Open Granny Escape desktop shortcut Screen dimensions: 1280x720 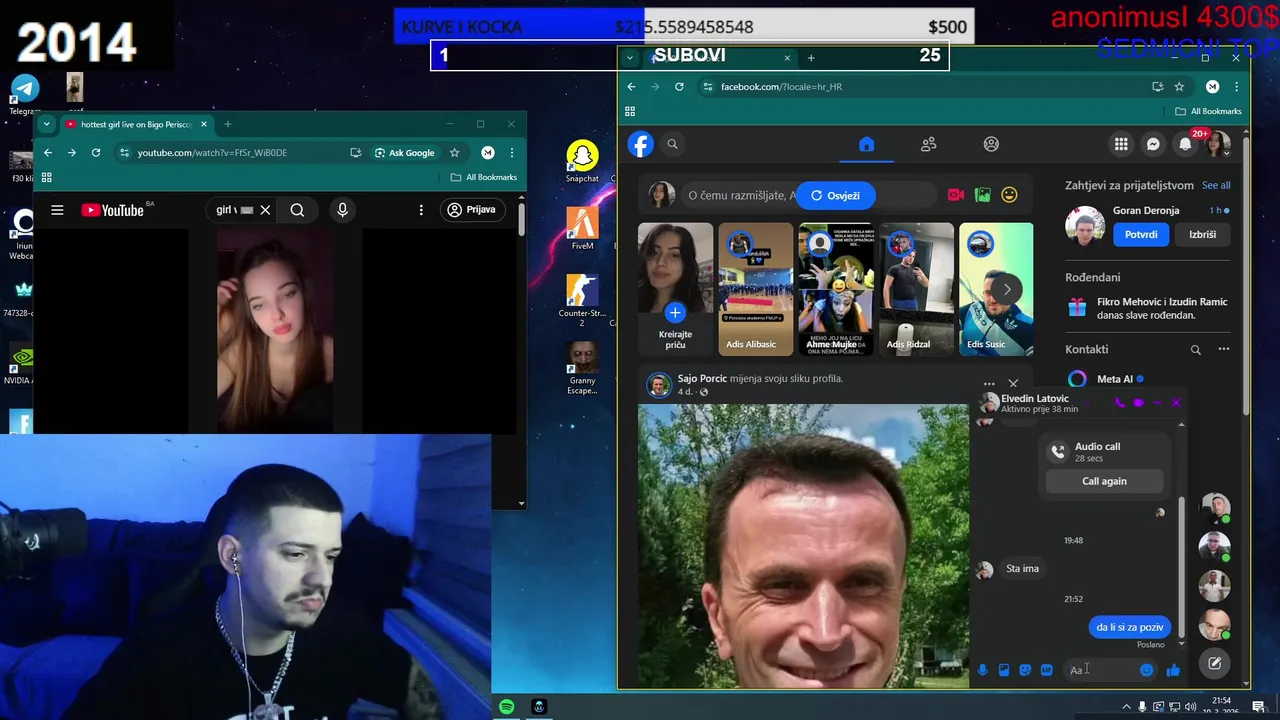click(582, 368)
